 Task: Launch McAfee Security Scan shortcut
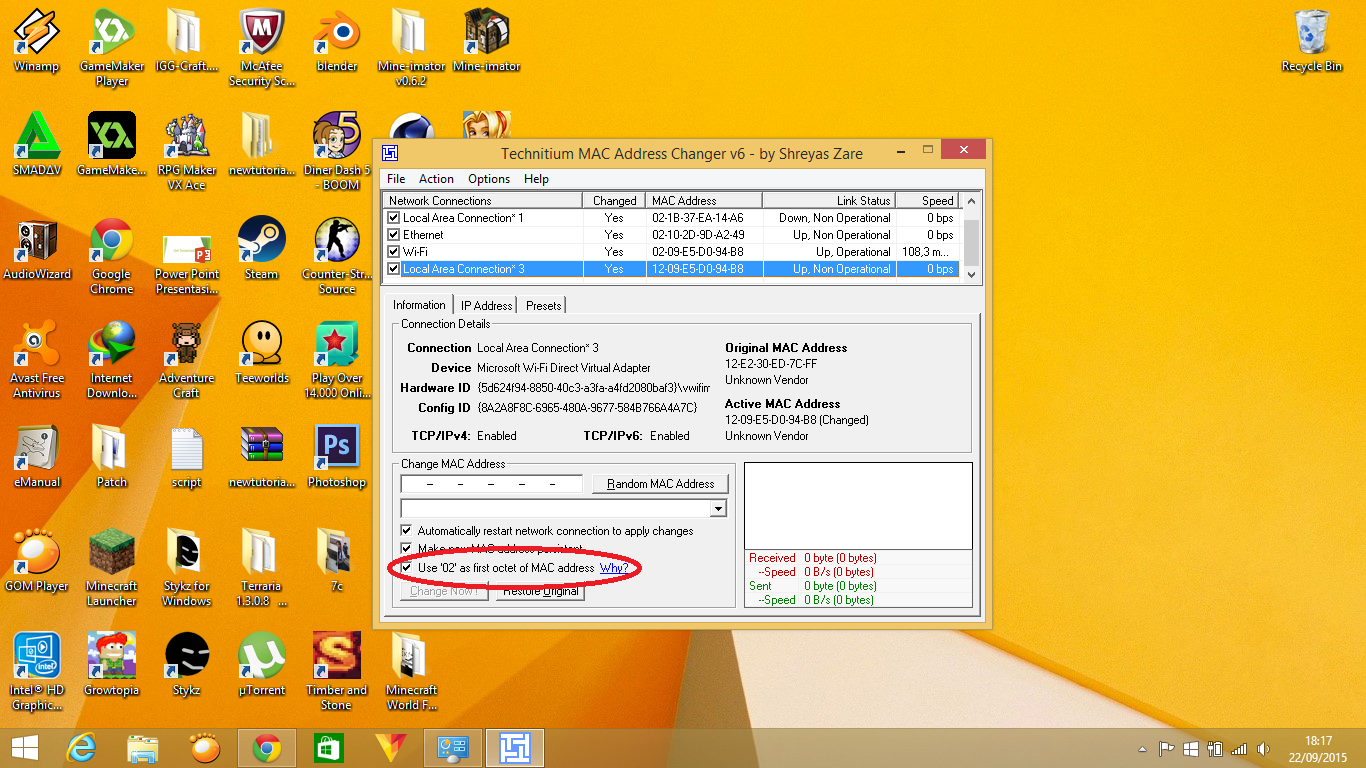[262, 48]
